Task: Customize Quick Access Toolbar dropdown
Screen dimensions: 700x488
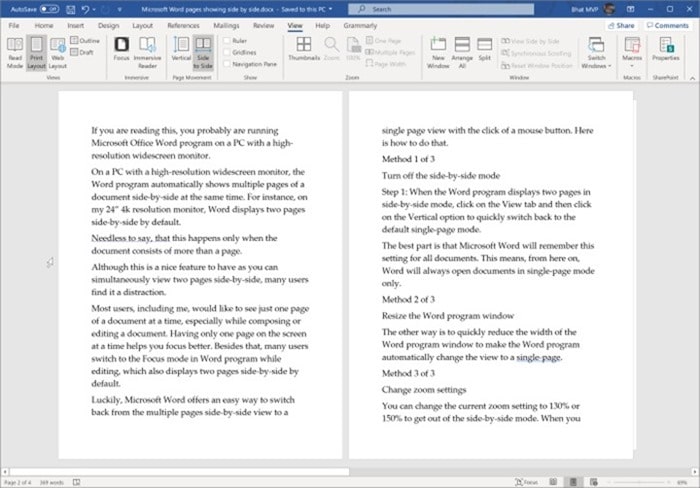Action: 120,9
